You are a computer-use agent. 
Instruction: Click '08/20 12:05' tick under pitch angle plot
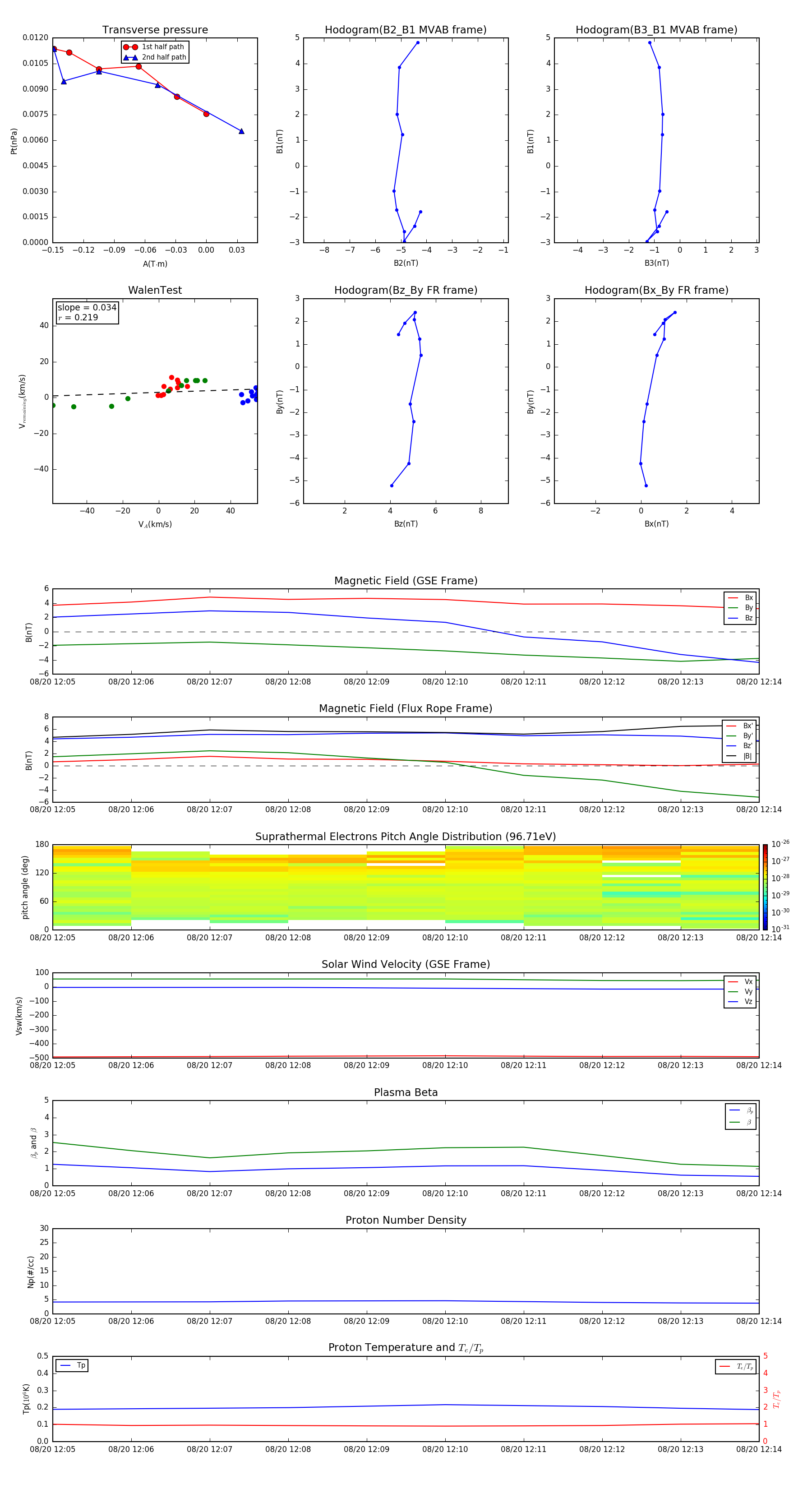pyautogui.click(x=53, y=938)
